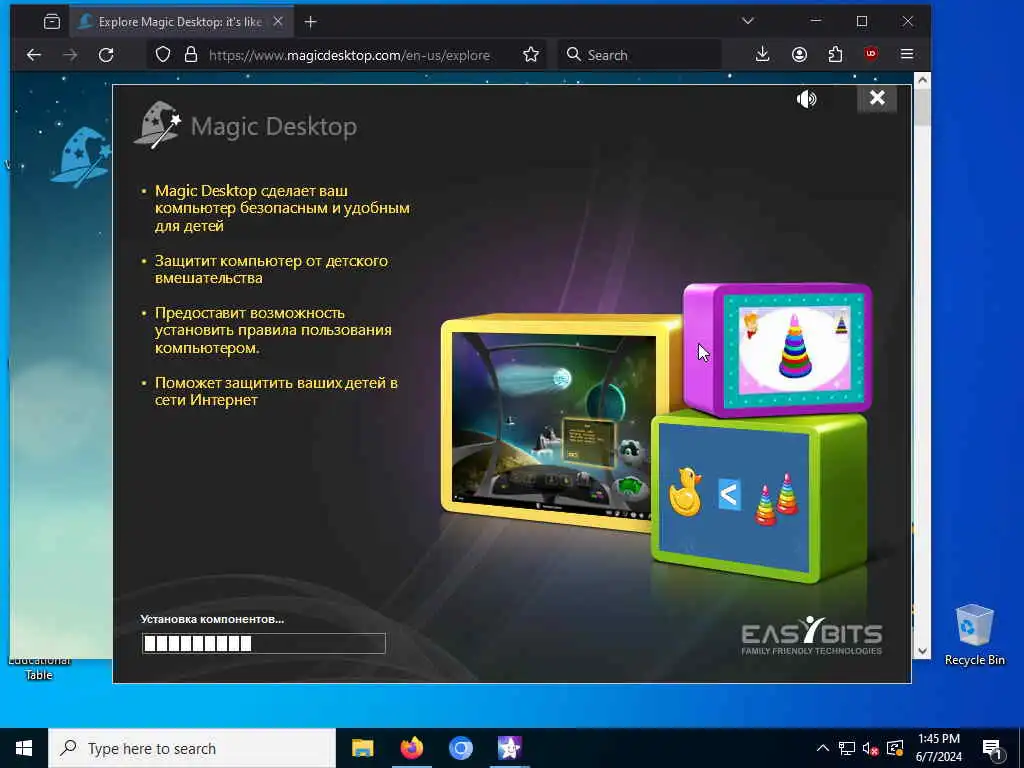Screen dimensions: 1024x768
Task: Open the Firefox hamburger menu
Action: [x=907, y=55]
